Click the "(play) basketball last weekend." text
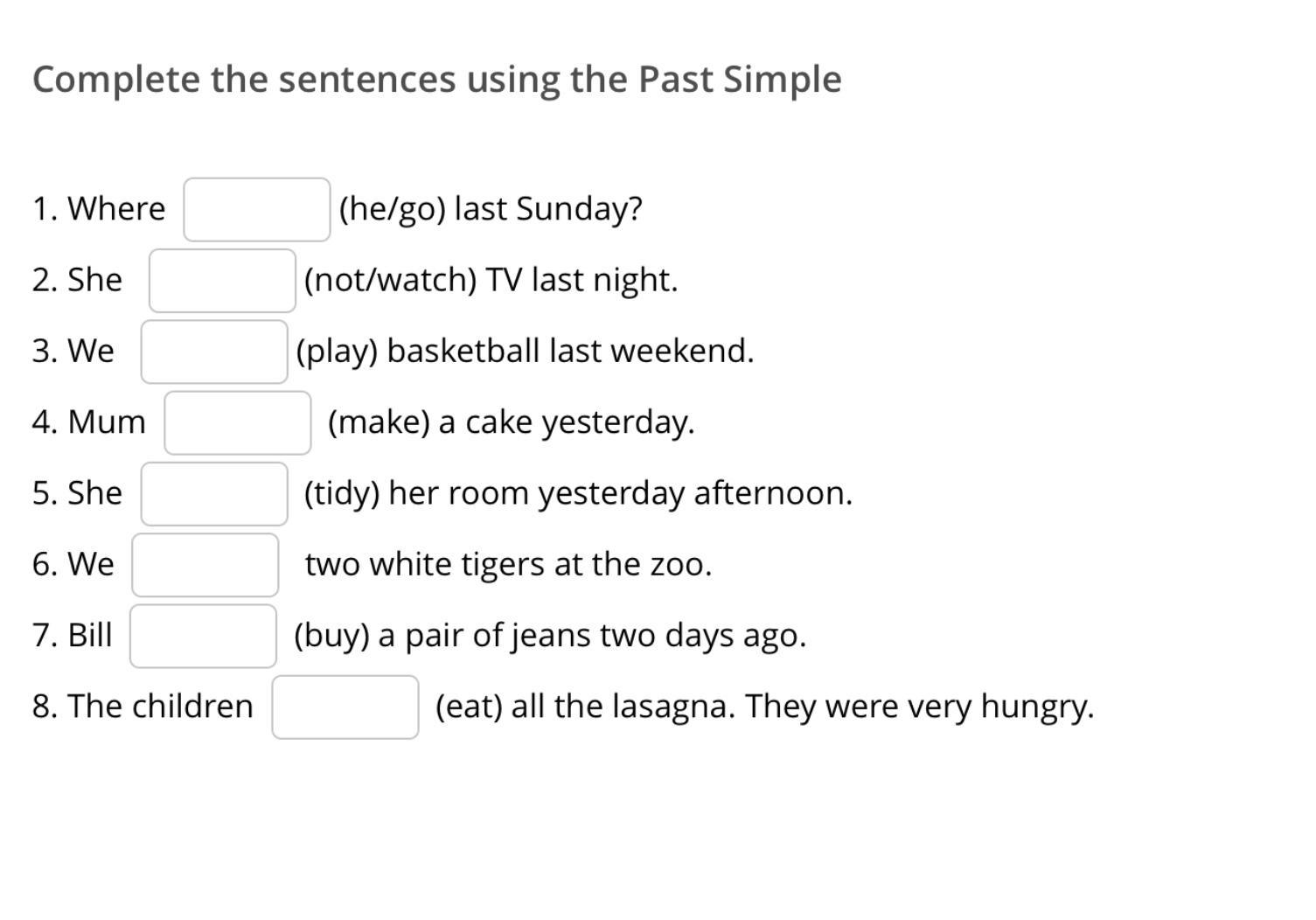This screenshot has width=1316, height=920. coord(525,352)
